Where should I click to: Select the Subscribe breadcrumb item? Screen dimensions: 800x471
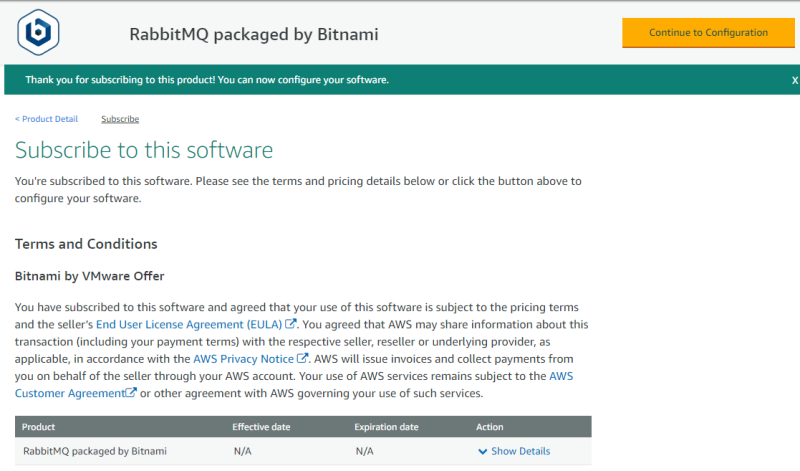pyautogui.click(x=120, y=119)
